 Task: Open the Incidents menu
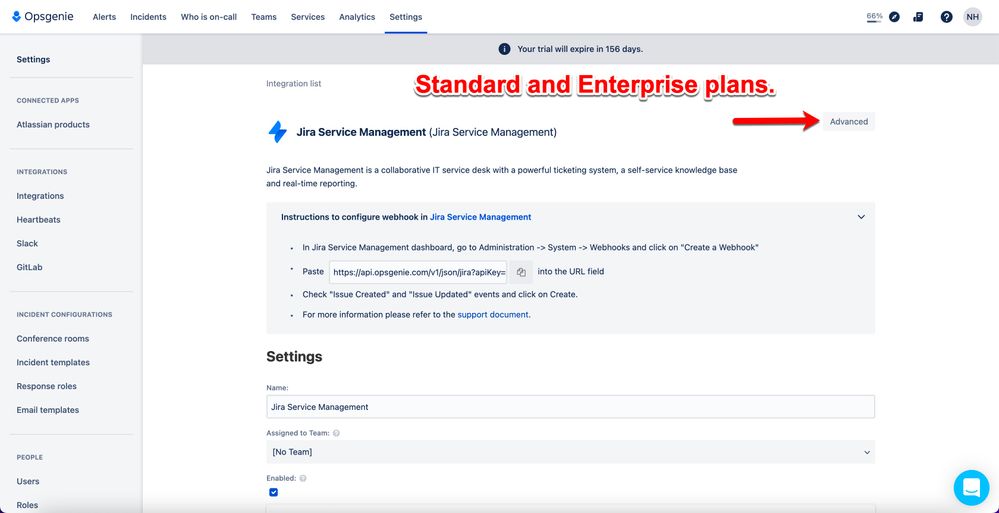point(148,17)
